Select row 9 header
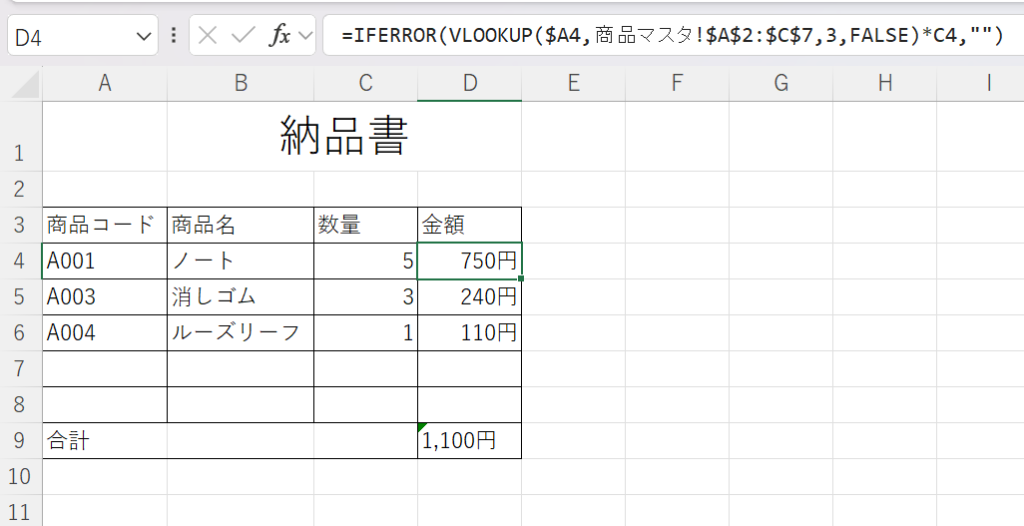The width and height of the screenshot is (1024, 526). [21, 441]
